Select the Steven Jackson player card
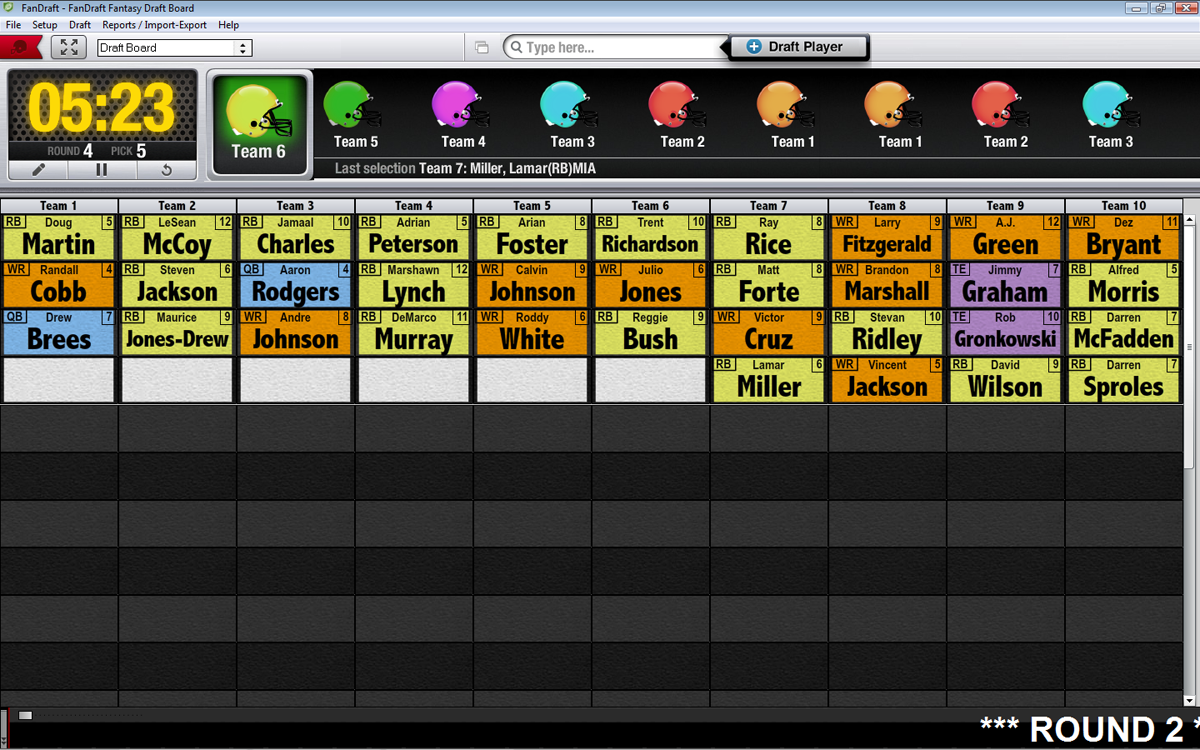Screen dimensions: 1200x750 pos(177,285)
